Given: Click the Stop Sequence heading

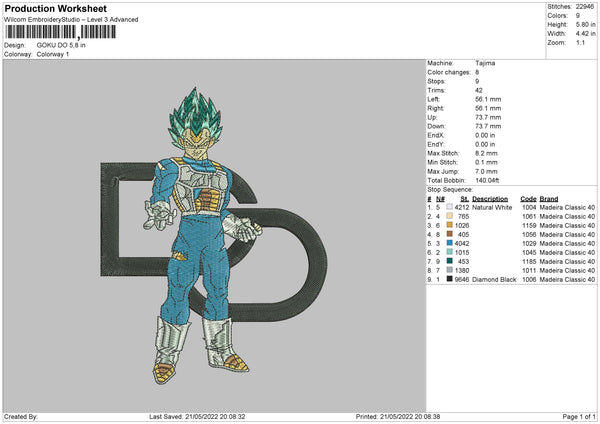Looking at the screenshot, I should coord(450,188).
